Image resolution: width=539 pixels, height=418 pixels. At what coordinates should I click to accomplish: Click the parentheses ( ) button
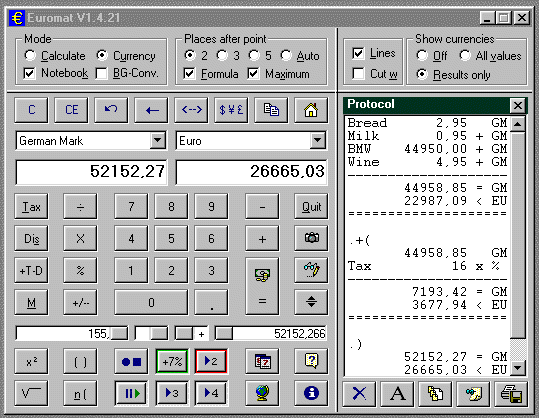pos(80,361)
